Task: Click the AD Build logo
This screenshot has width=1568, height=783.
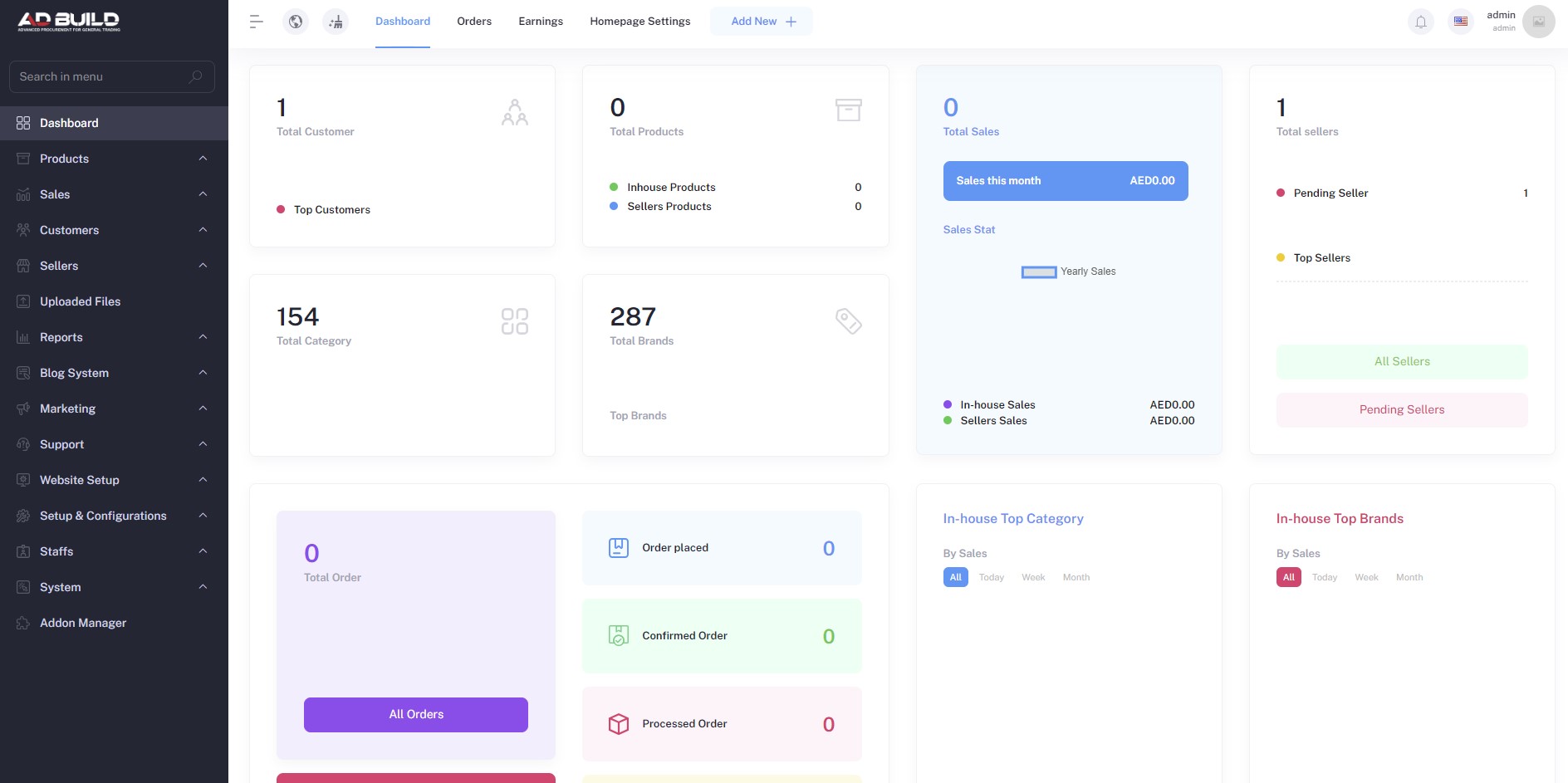Action: 69,22
